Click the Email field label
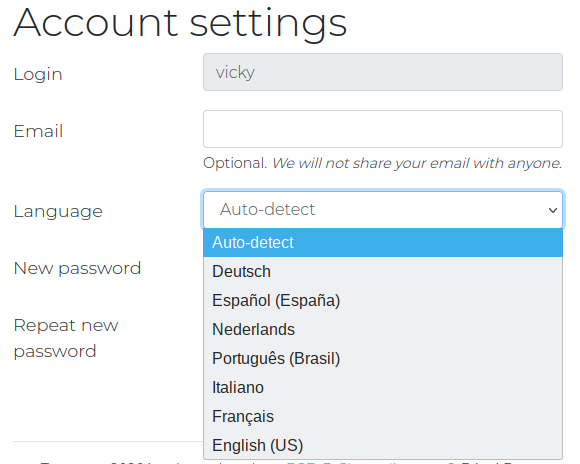Screen dimensions: 580x464 tap(38, 131)
